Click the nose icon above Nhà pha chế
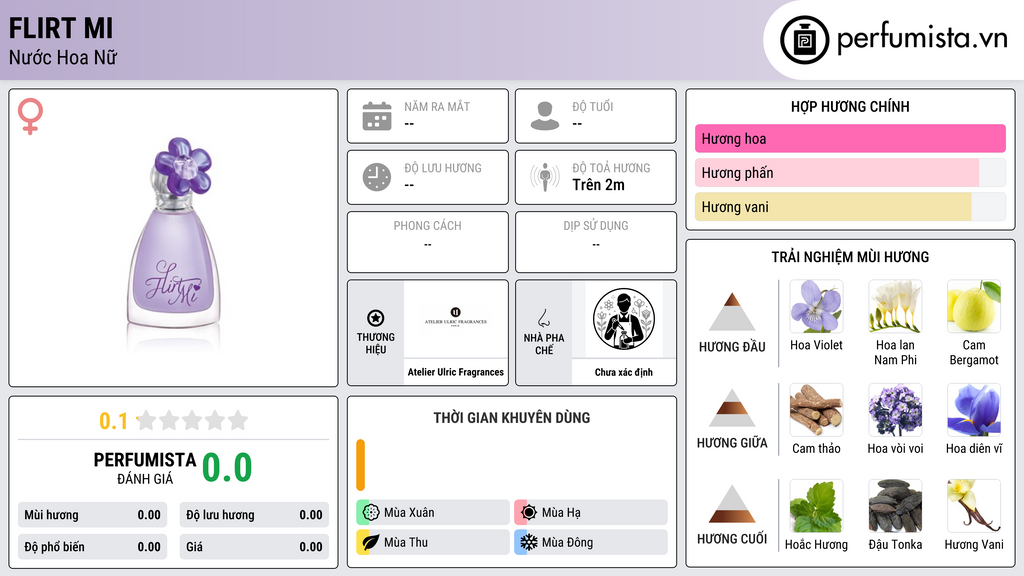The image size is (1024, 576). [x=543, y=318]
